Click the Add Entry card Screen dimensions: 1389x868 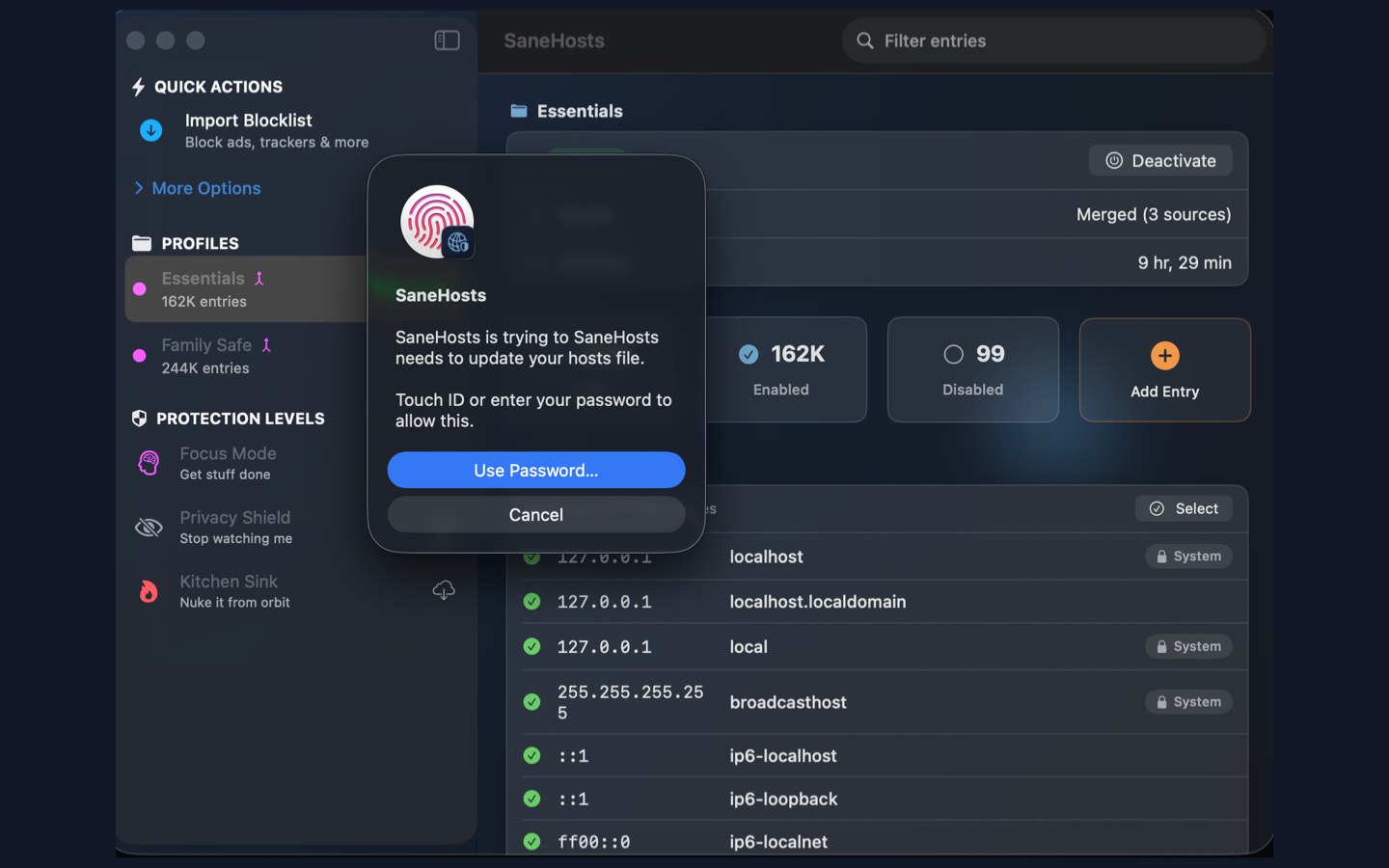1164,369
